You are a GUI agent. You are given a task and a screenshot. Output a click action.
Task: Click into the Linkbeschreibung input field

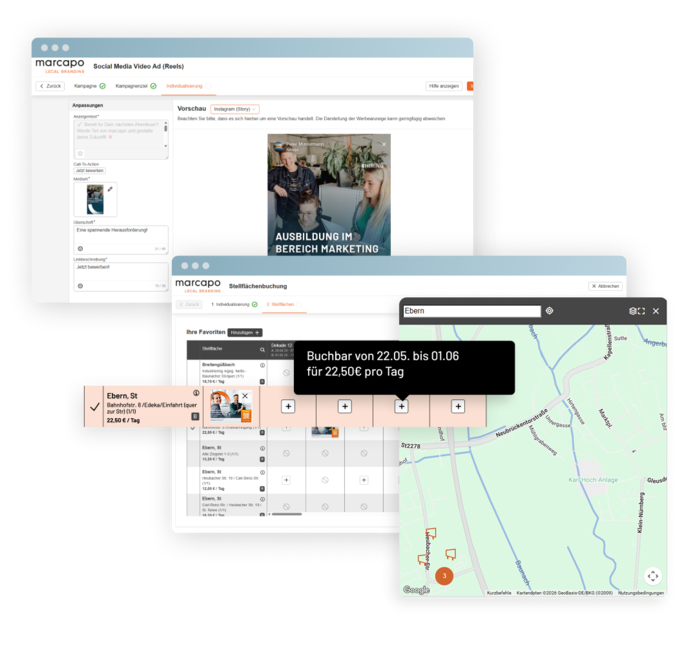point(120,277)
